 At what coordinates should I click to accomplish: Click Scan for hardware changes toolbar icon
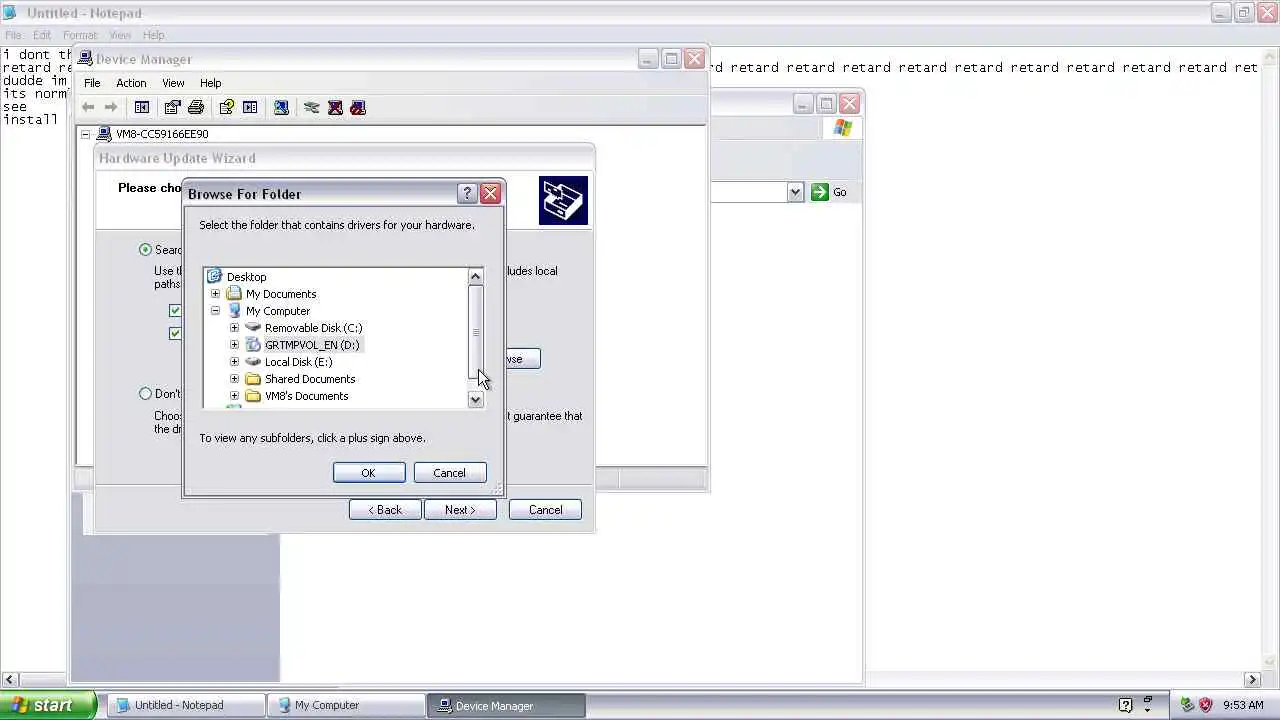point(281,107)
